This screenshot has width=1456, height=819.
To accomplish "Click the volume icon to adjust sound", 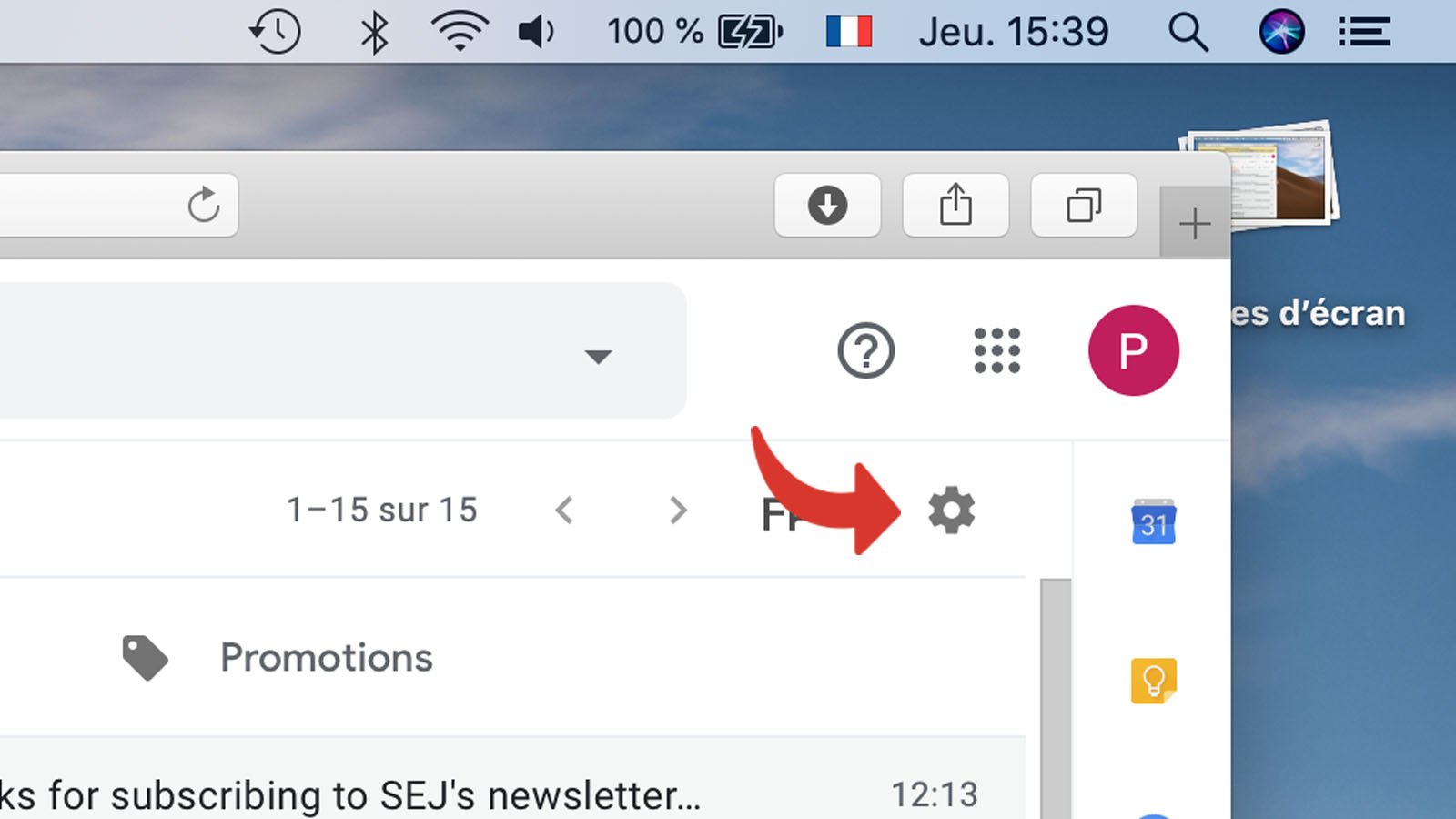I will (535, 31).
